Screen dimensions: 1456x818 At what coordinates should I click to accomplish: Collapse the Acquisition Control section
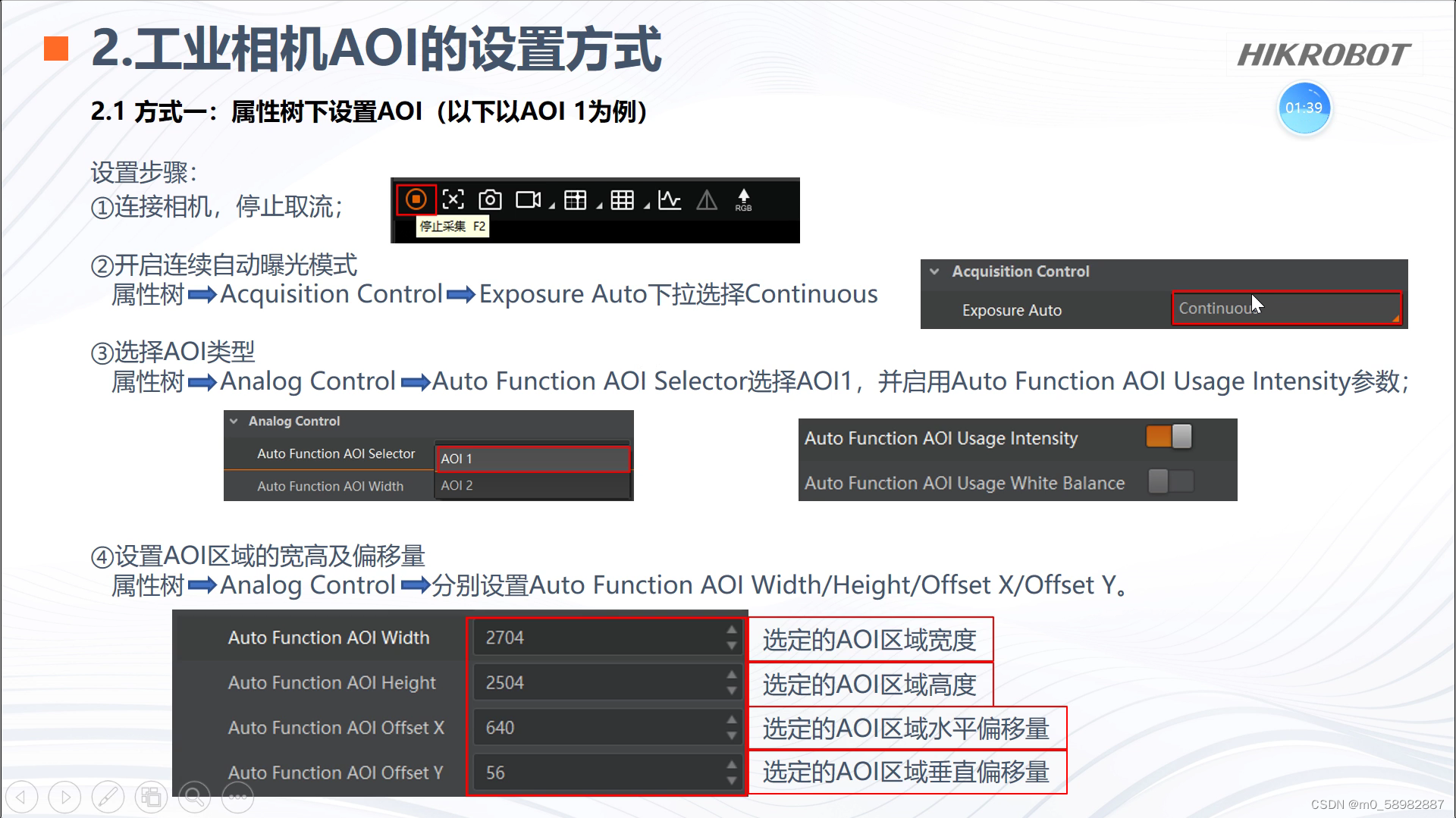(x=935, y=271)
